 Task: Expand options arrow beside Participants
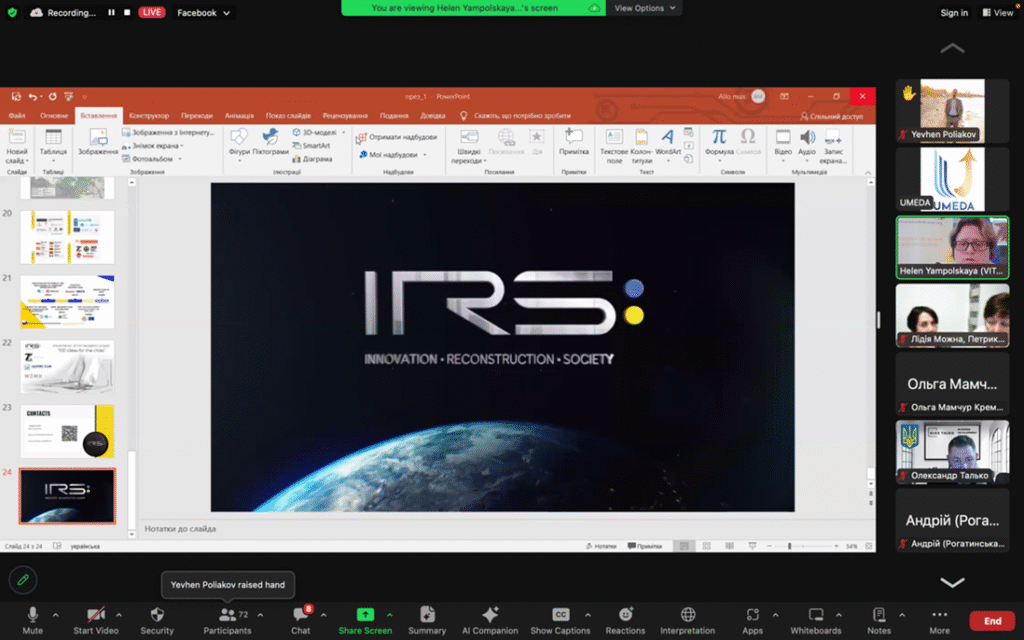coord(261,615)
